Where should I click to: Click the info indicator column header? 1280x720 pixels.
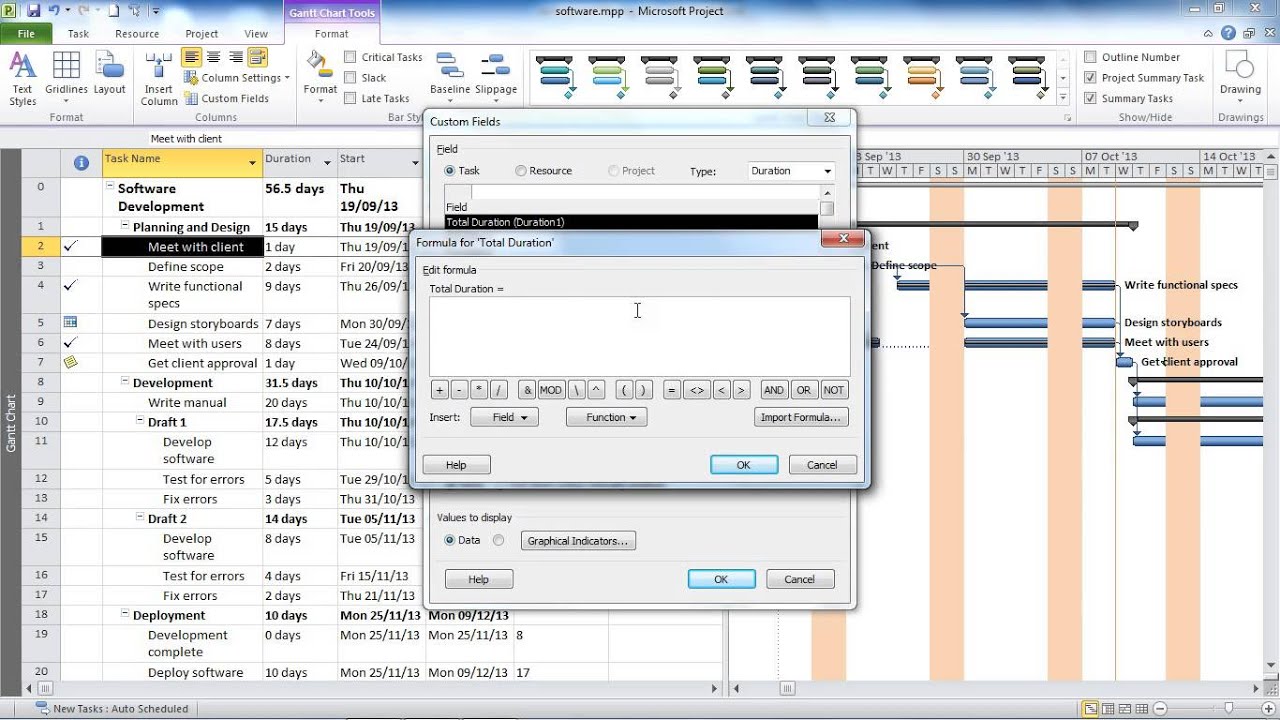81,162
